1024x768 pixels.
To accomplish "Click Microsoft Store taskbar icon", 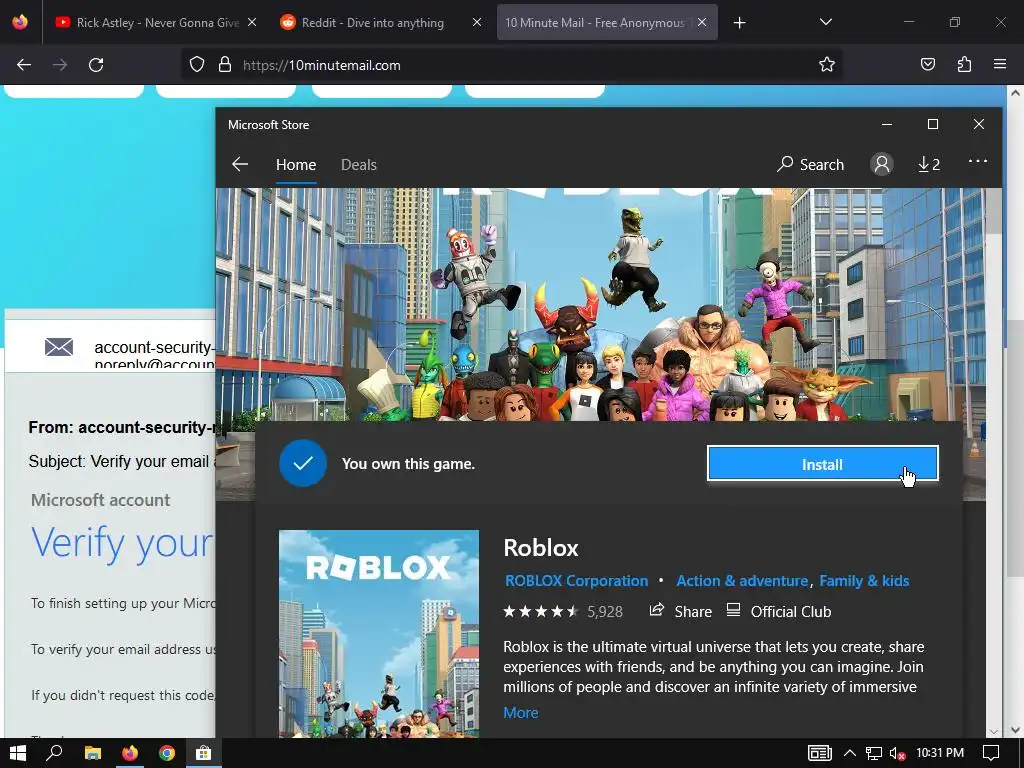I will click(204, 754).
